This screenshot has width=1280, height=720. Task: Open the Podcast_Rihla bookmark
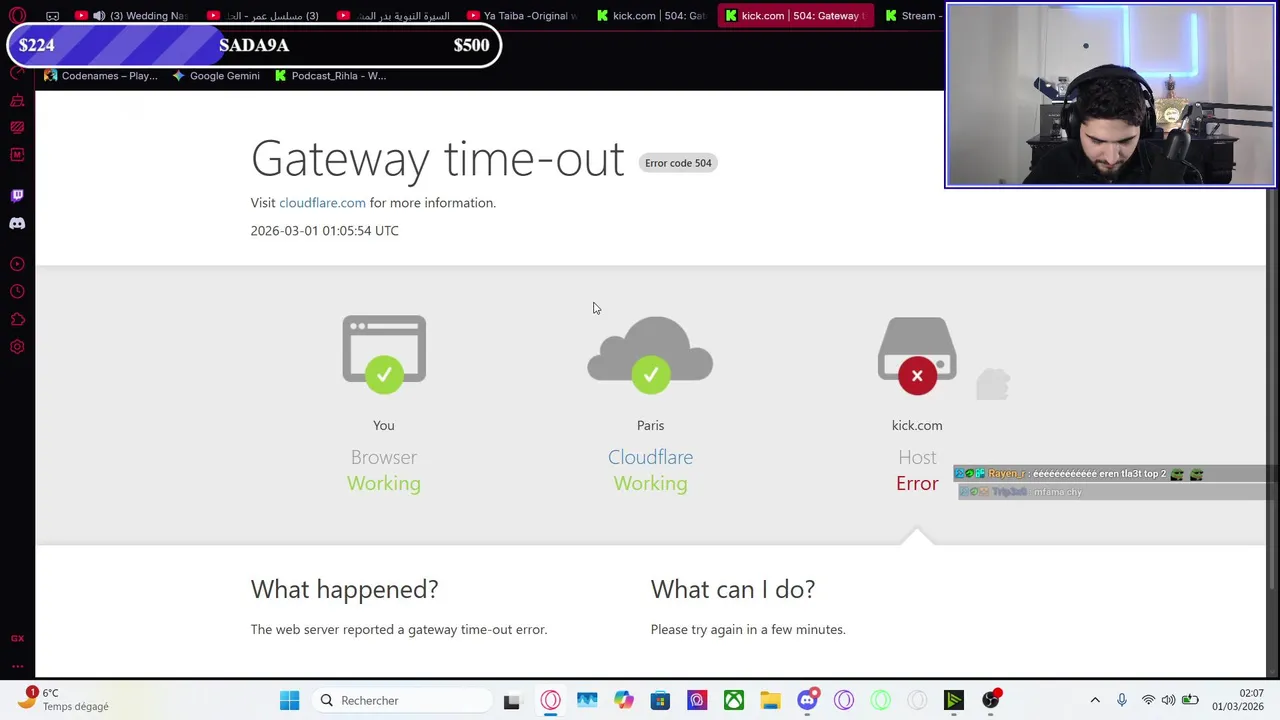pos(330,76)
